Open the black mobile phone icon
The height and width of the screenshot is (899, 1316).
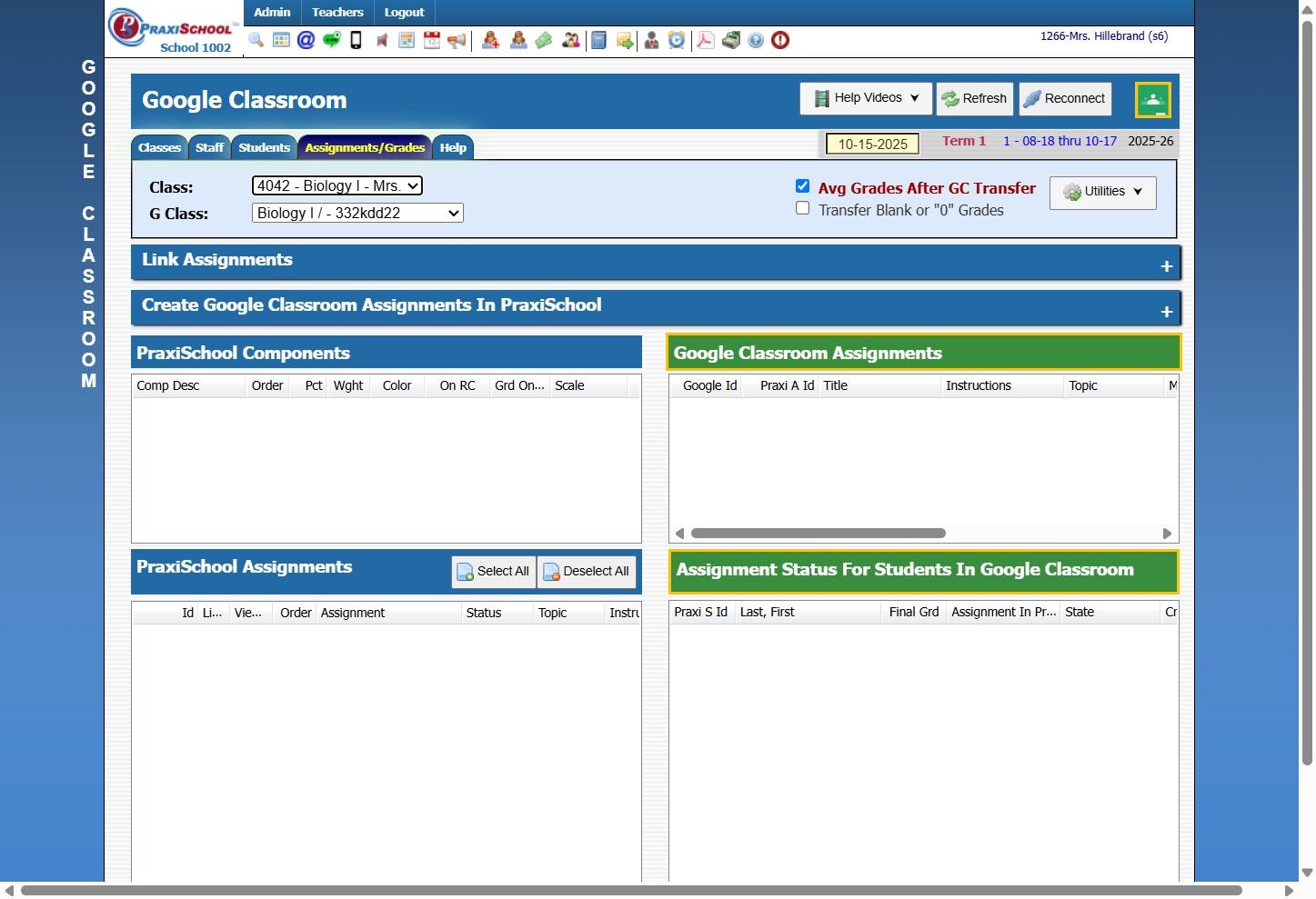click(x=357, y=40)
